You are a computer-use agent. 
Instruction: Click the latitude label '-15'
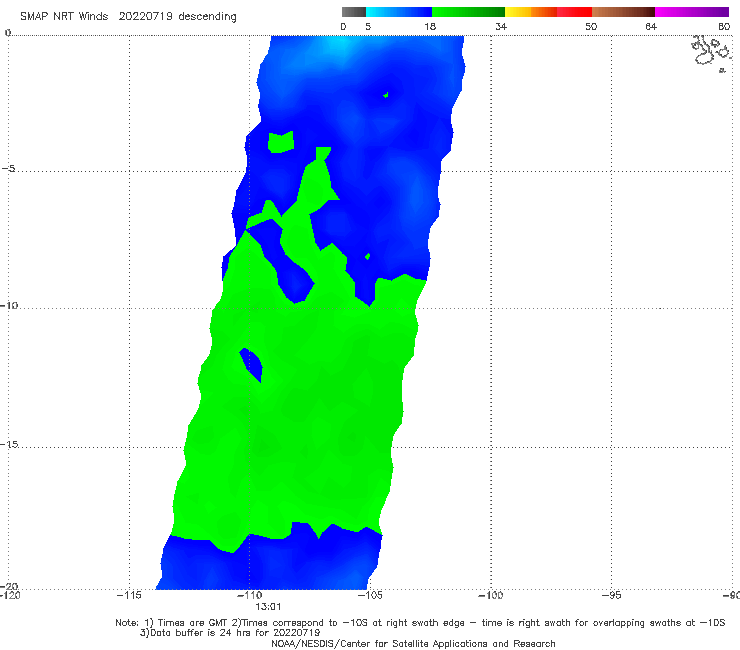click(8, 444)
